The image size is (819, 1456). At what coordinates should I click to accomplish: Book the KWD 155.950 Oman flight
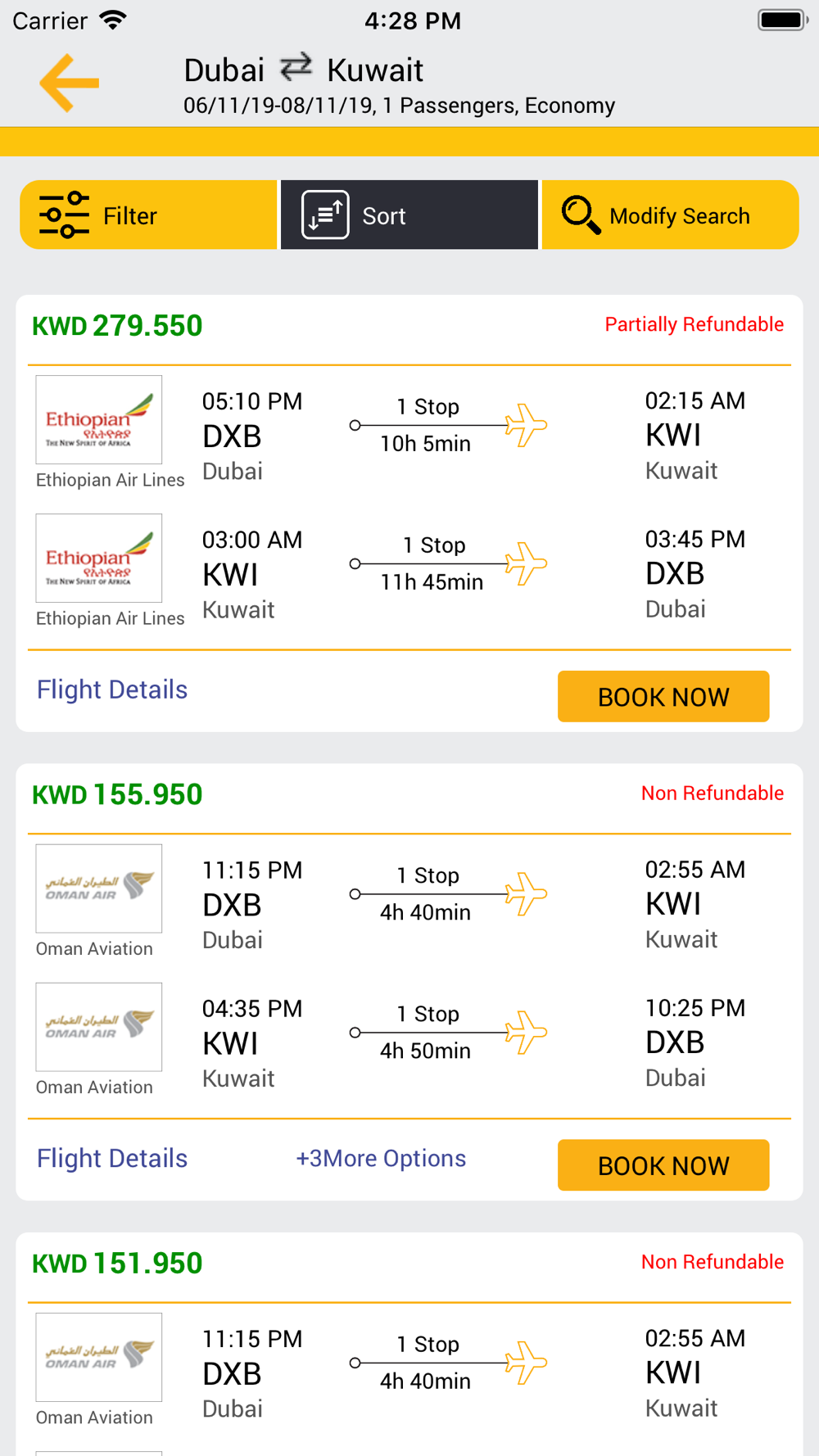[663, 1165]
